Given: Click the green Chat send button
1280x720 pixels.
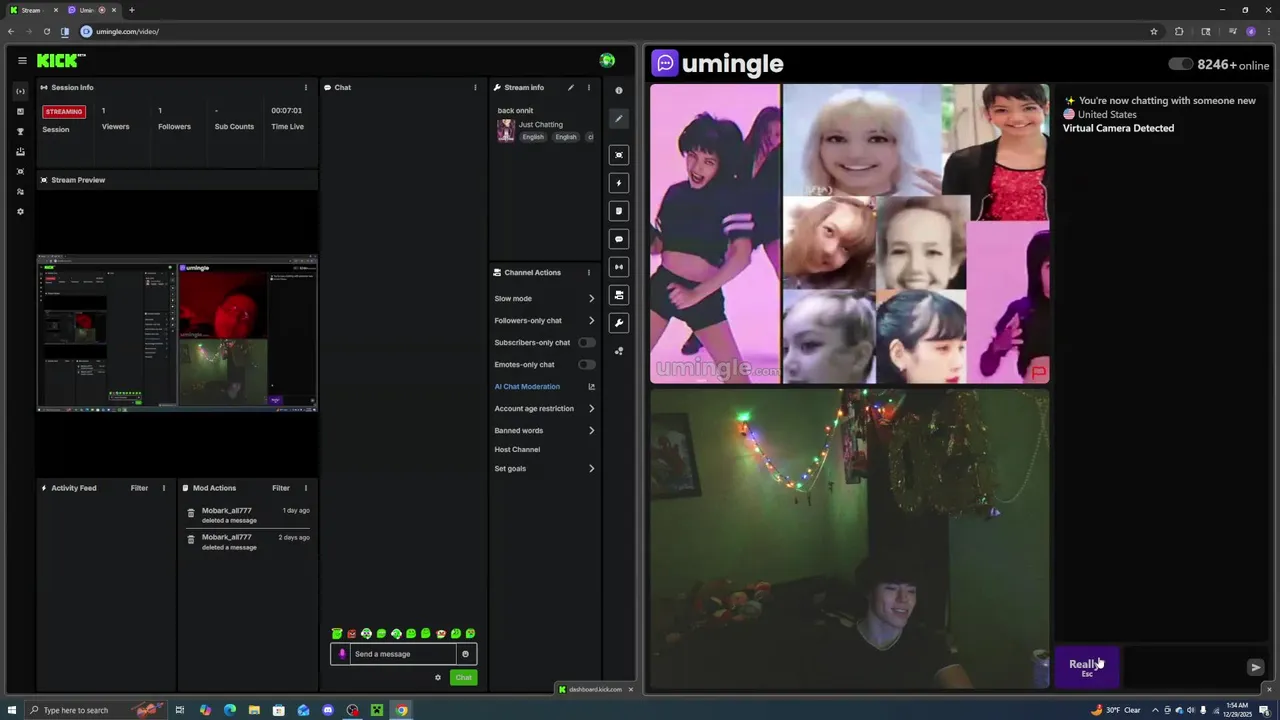Looking at the screenshot, I should [463, 678].
